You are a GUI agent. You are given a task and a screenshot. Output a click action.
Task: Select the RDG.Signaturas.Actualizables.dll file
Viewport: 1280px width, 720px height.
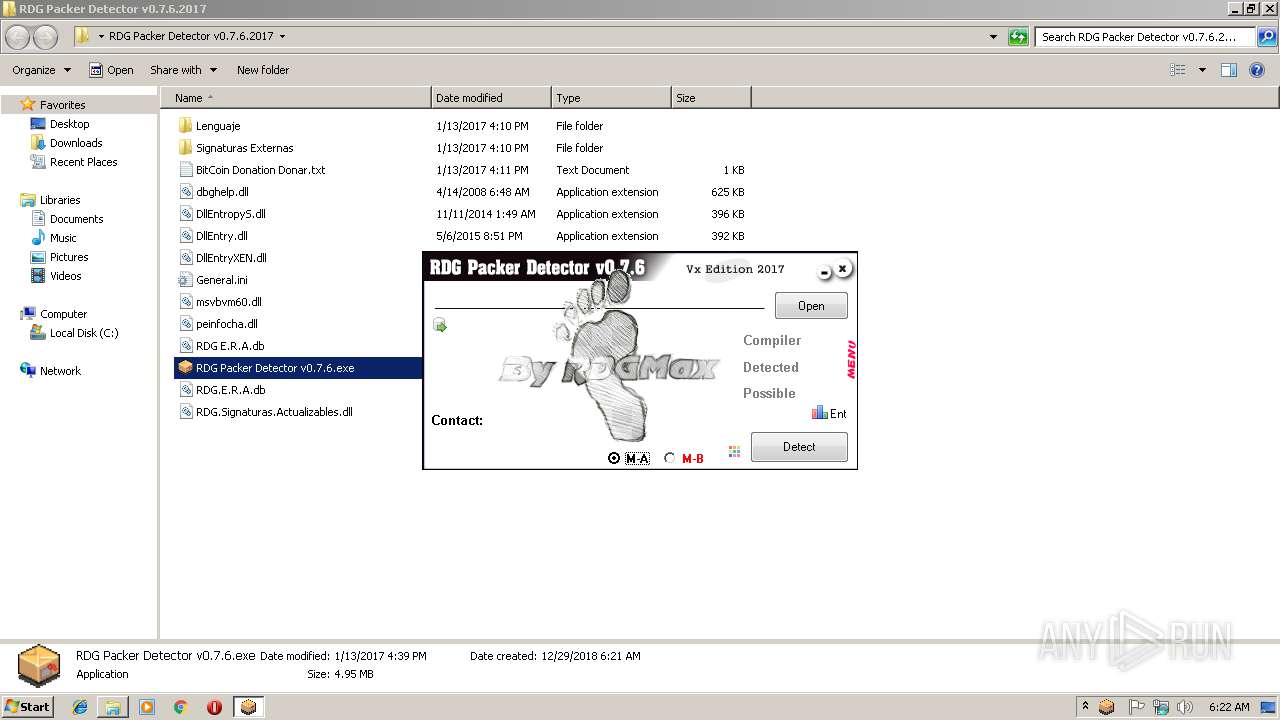tap(274, 412)
